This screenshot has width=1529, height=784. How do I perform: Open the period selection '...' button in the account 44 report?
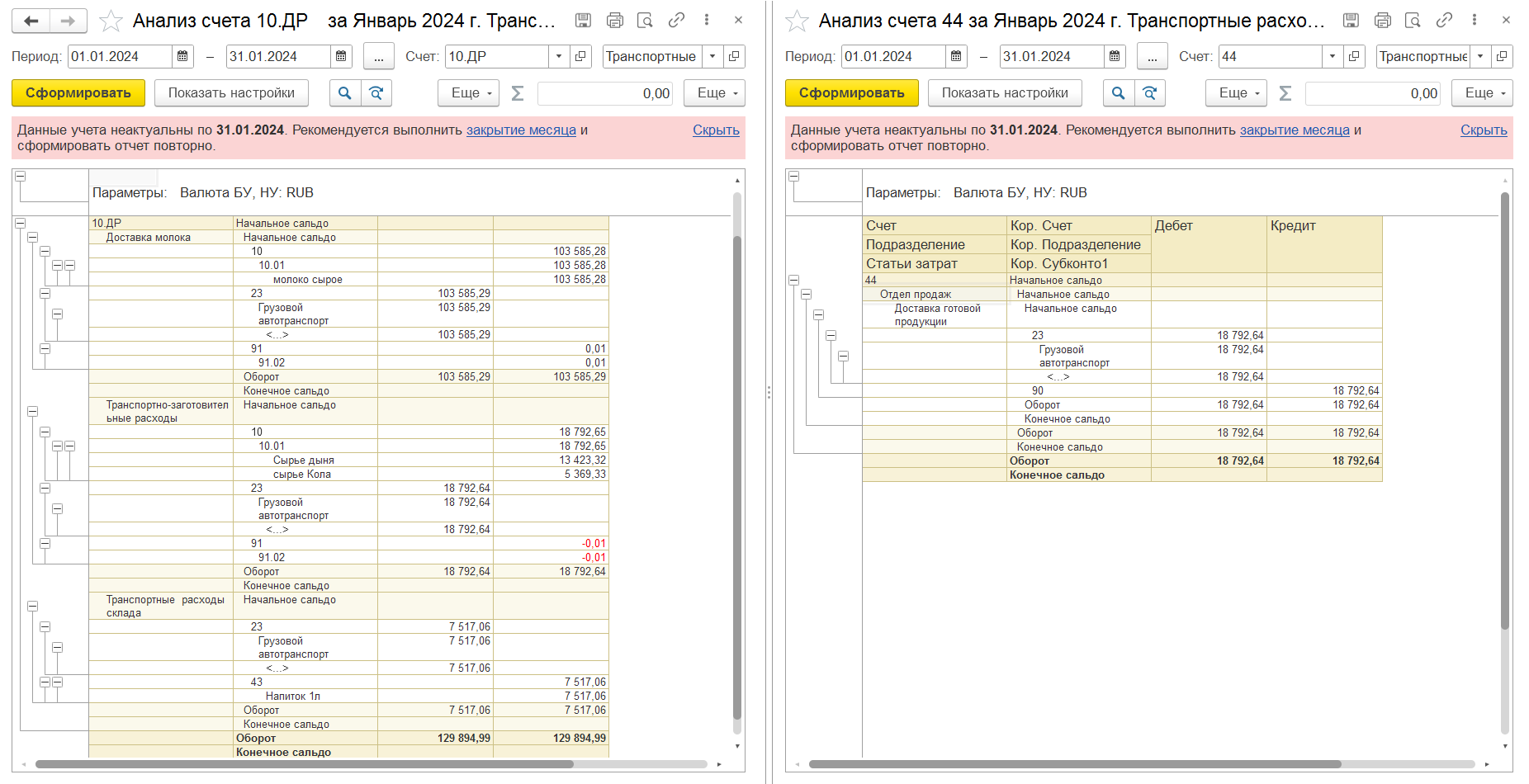coord(1153,56)
